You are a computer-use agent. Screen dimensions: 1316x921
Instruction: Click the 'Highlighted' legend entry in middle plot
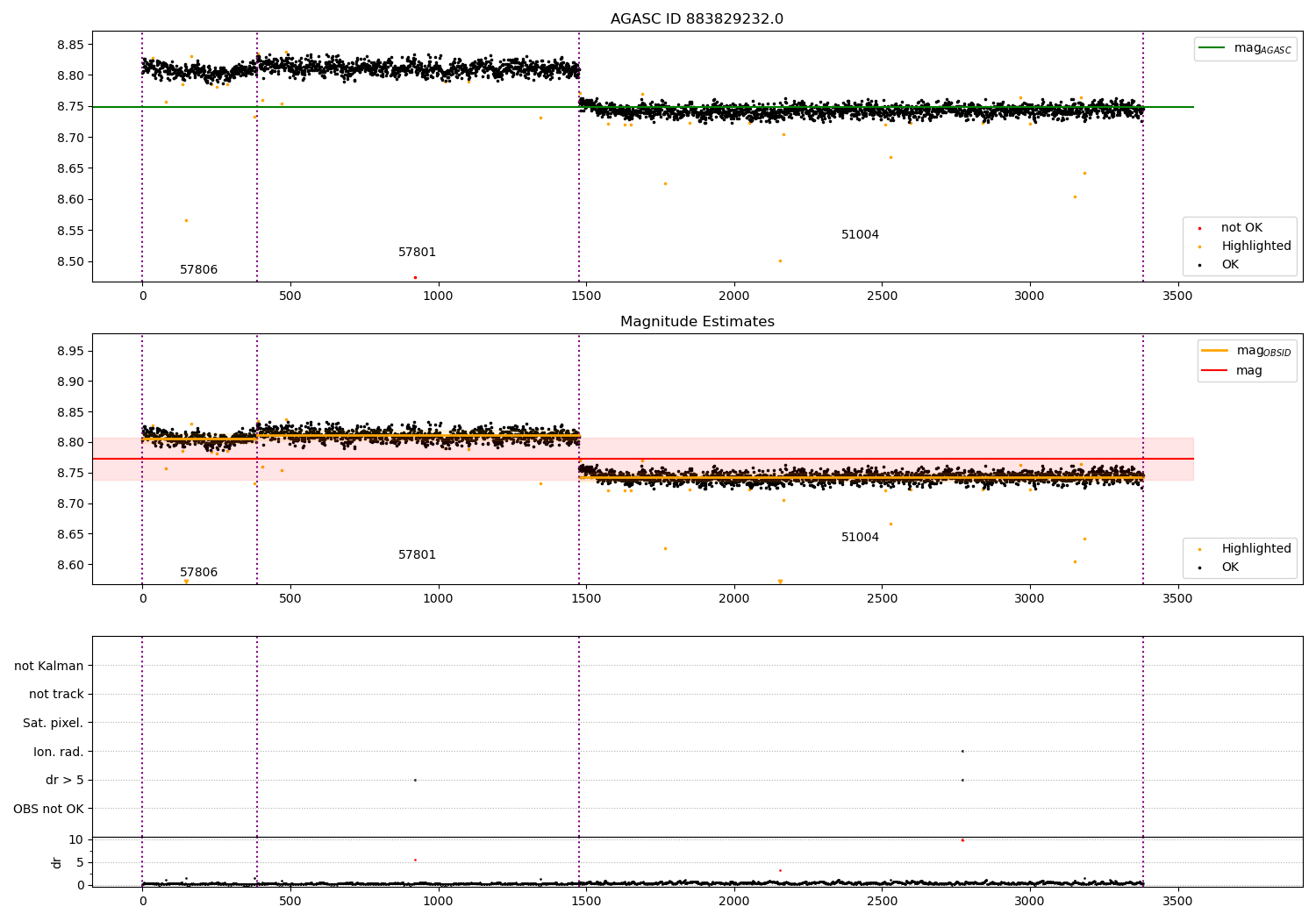(1244, 549)
